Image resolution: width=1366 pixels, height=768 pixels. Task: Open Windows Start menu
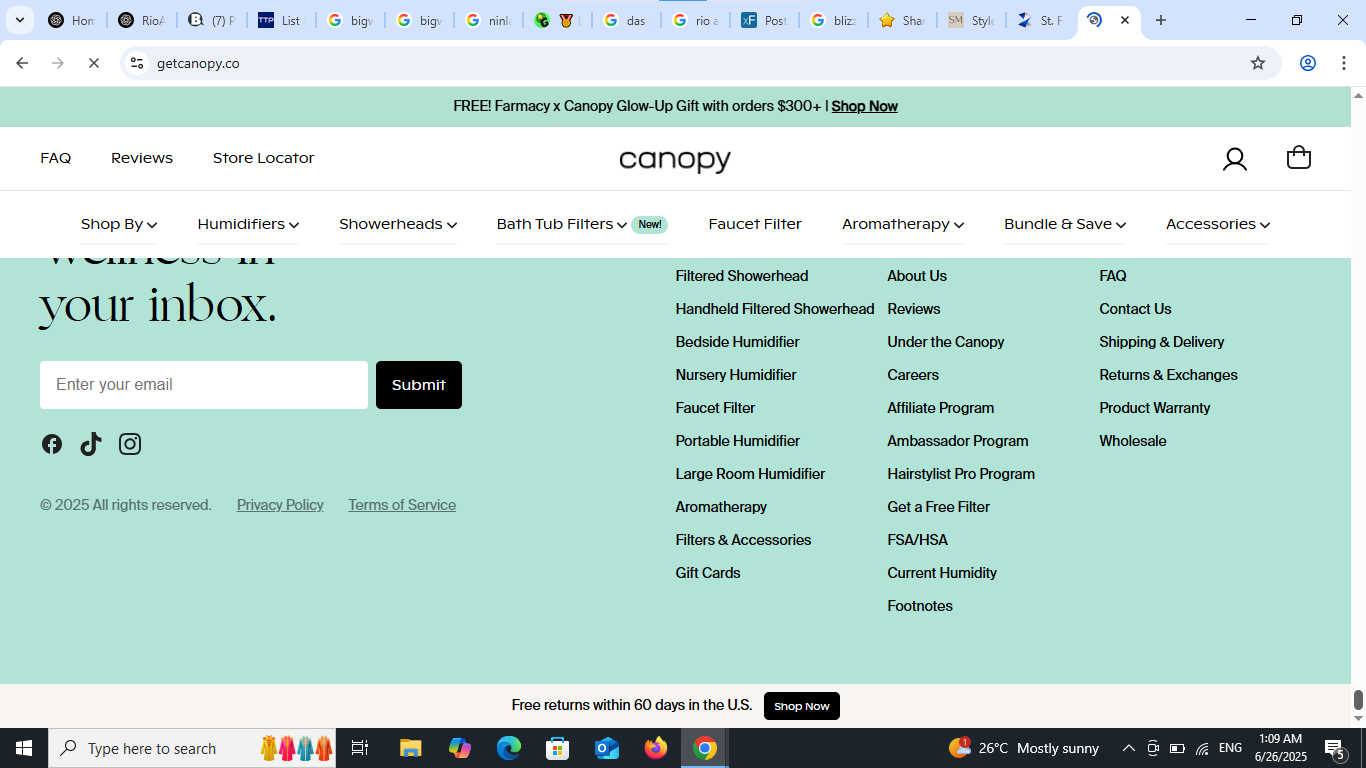(24, 748)
